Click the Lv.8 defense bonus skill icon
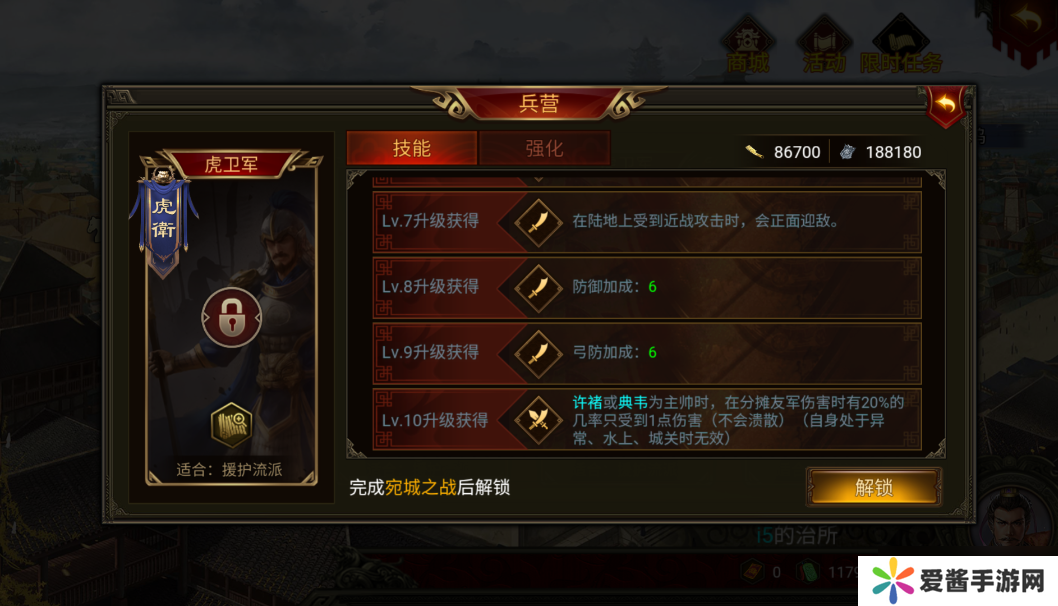Viewport: 1058px width, 606px height. [x=538, y=287]
